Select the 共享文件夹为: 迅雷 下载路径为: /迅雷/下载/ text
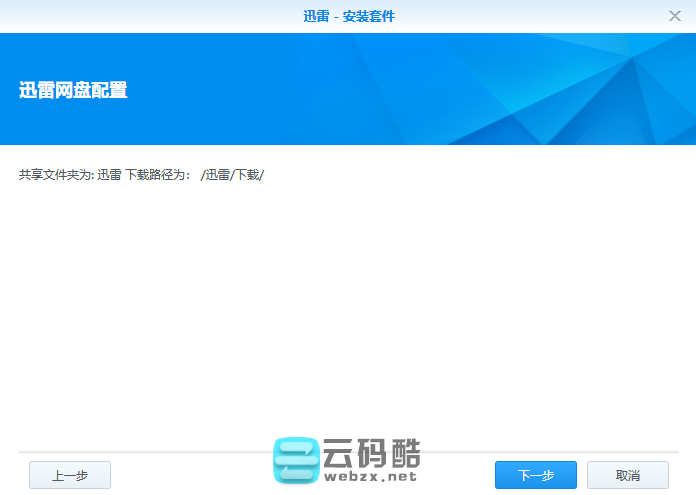This screenshot has height=495, width=696. 141,175
